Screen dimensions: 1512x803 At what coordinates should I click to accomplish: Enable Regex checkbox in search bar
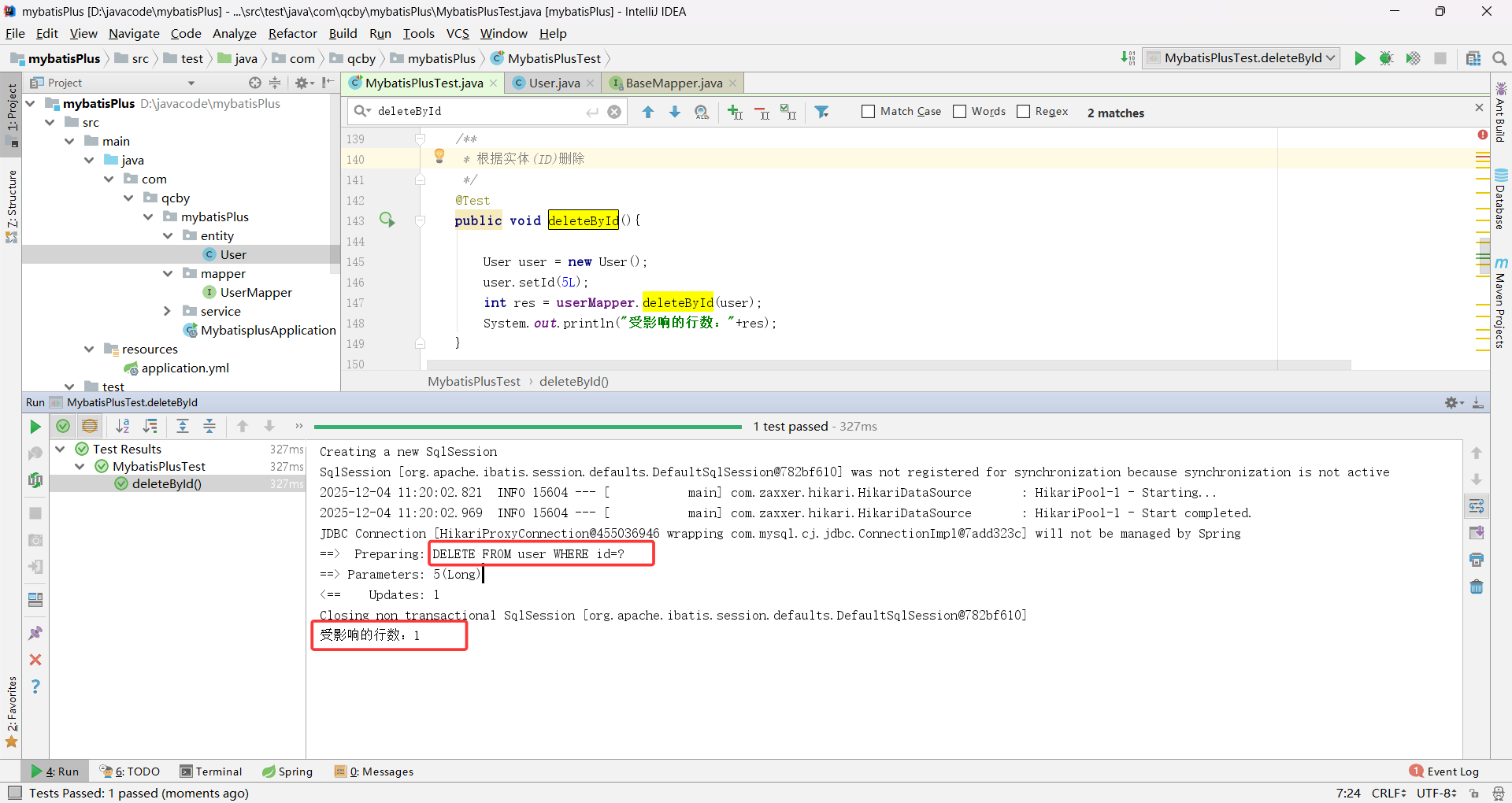tap(1023, 112)
